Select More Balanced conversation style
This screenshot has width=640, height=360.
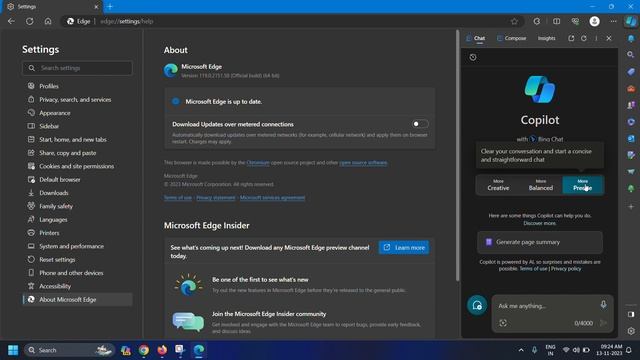pyautogui.click(x=541, y=185)
